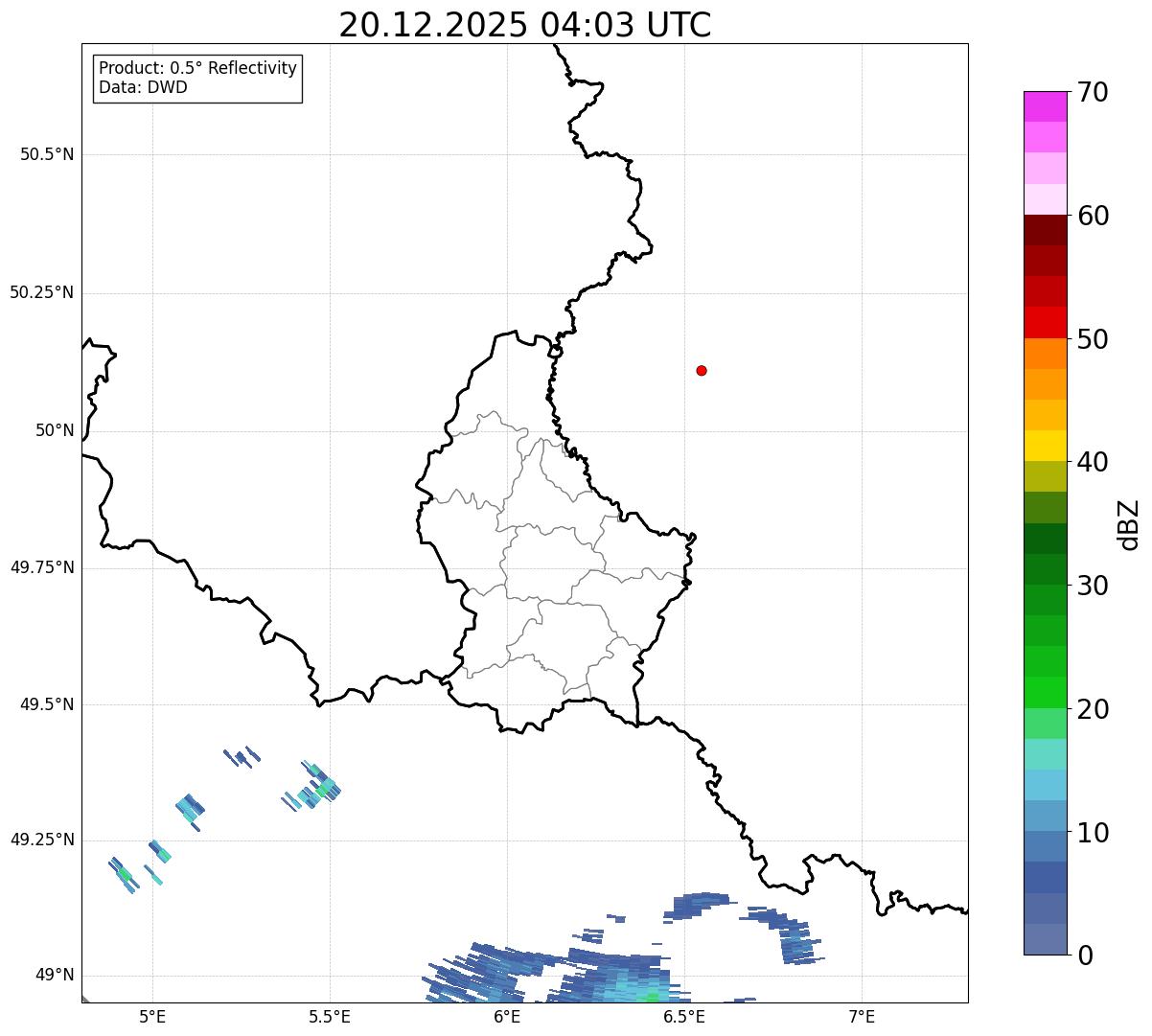Click the red radar station marker dot

tap(702, 370)
